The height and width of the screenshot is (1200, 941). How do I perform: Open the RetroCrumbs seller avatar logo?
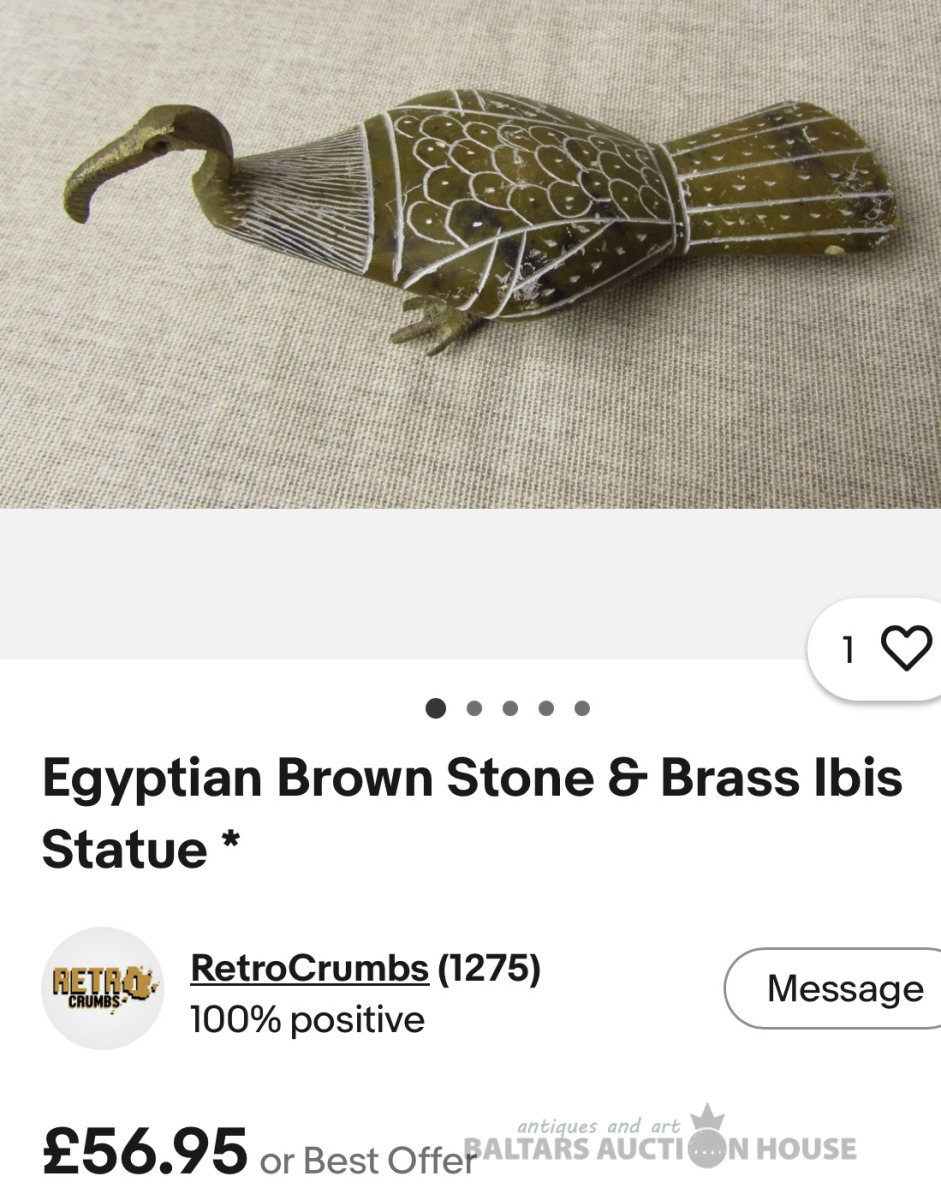click(x=102, y=988)
